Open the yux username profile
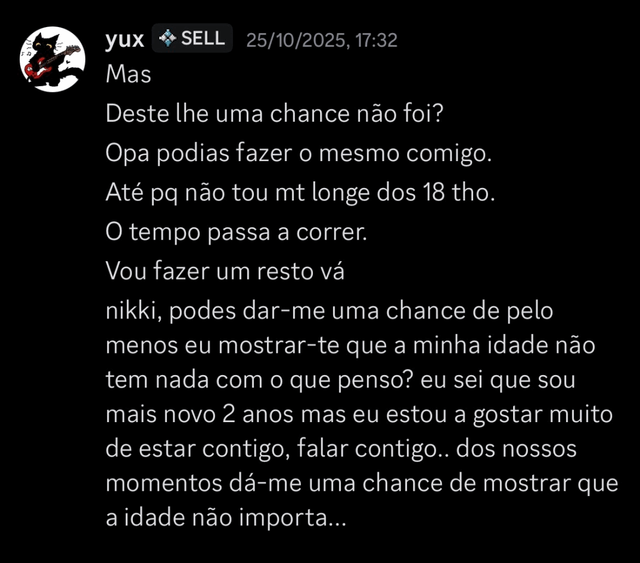Screen dimensions: 640x563 pyautogui.click(x=124, y=40)
